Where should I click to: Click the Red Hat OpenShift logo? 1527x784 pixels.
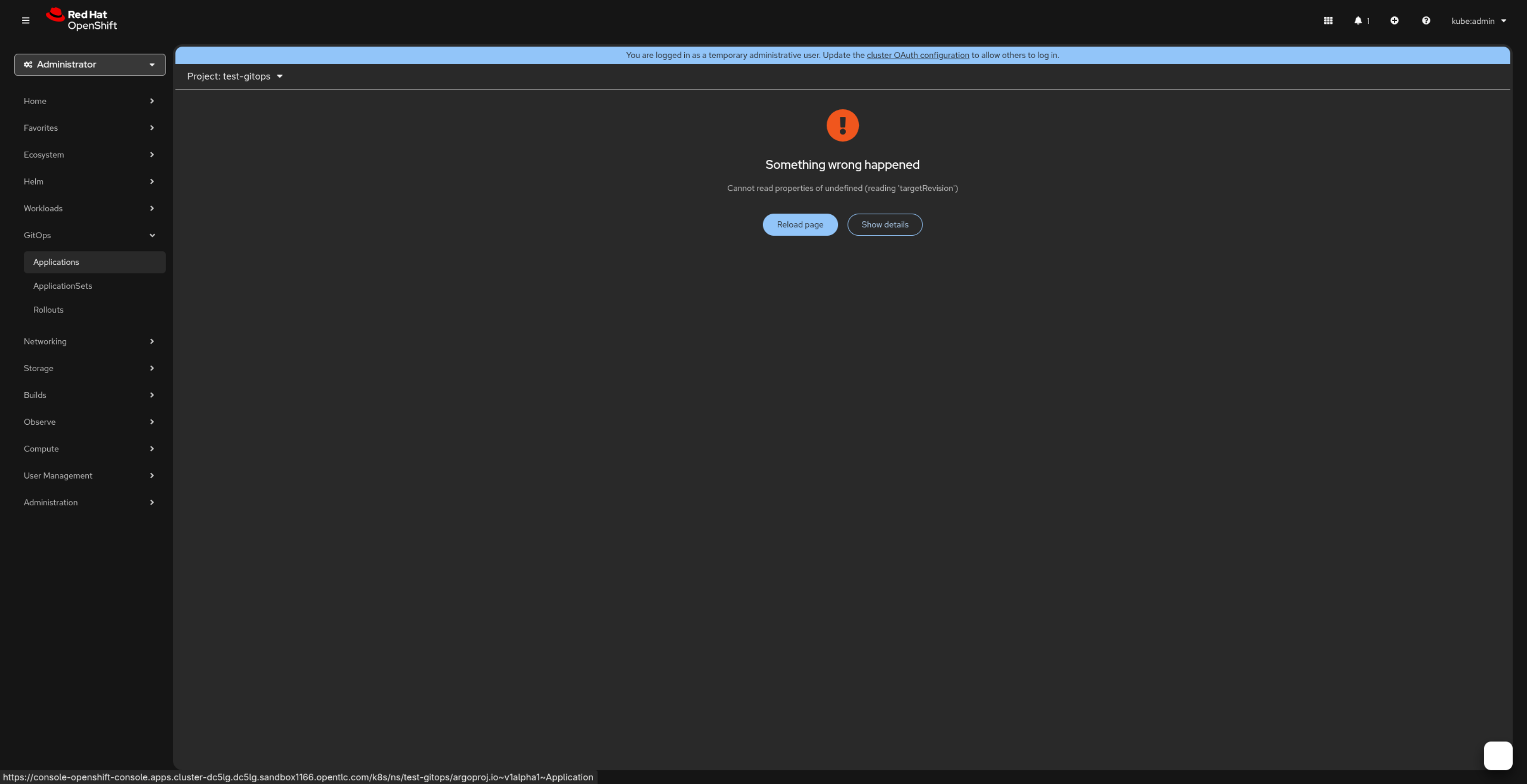(x=82, y=20)
